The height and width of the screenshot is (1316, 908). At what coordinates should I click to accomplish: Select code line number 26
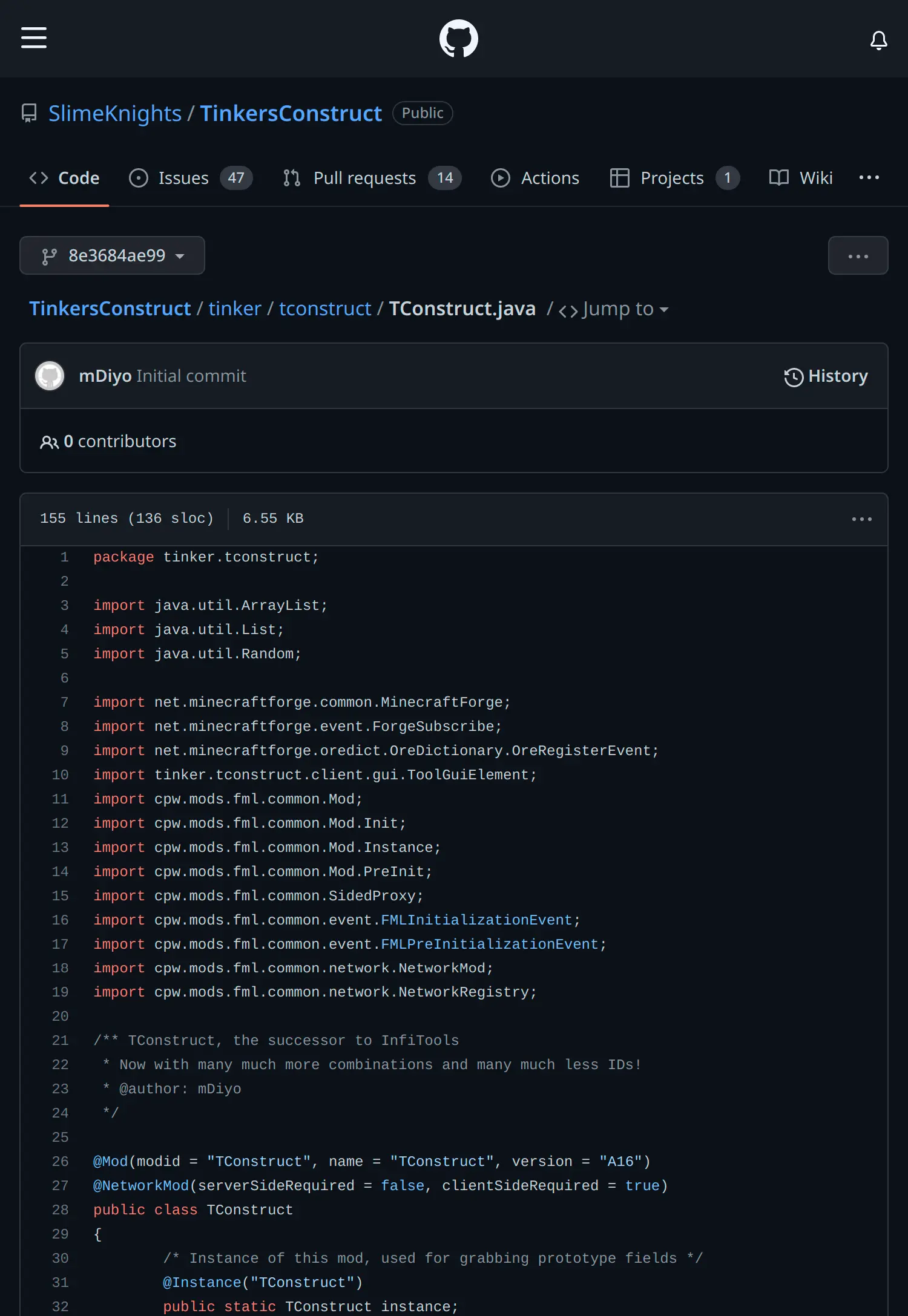[61, 1162]
